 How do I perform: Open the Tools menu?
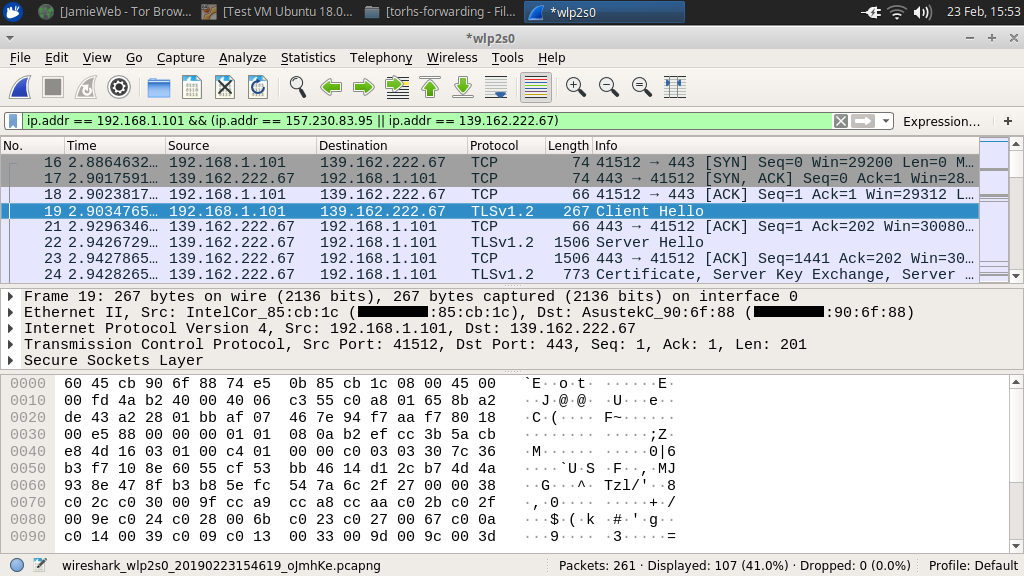(x=507, y=57)
